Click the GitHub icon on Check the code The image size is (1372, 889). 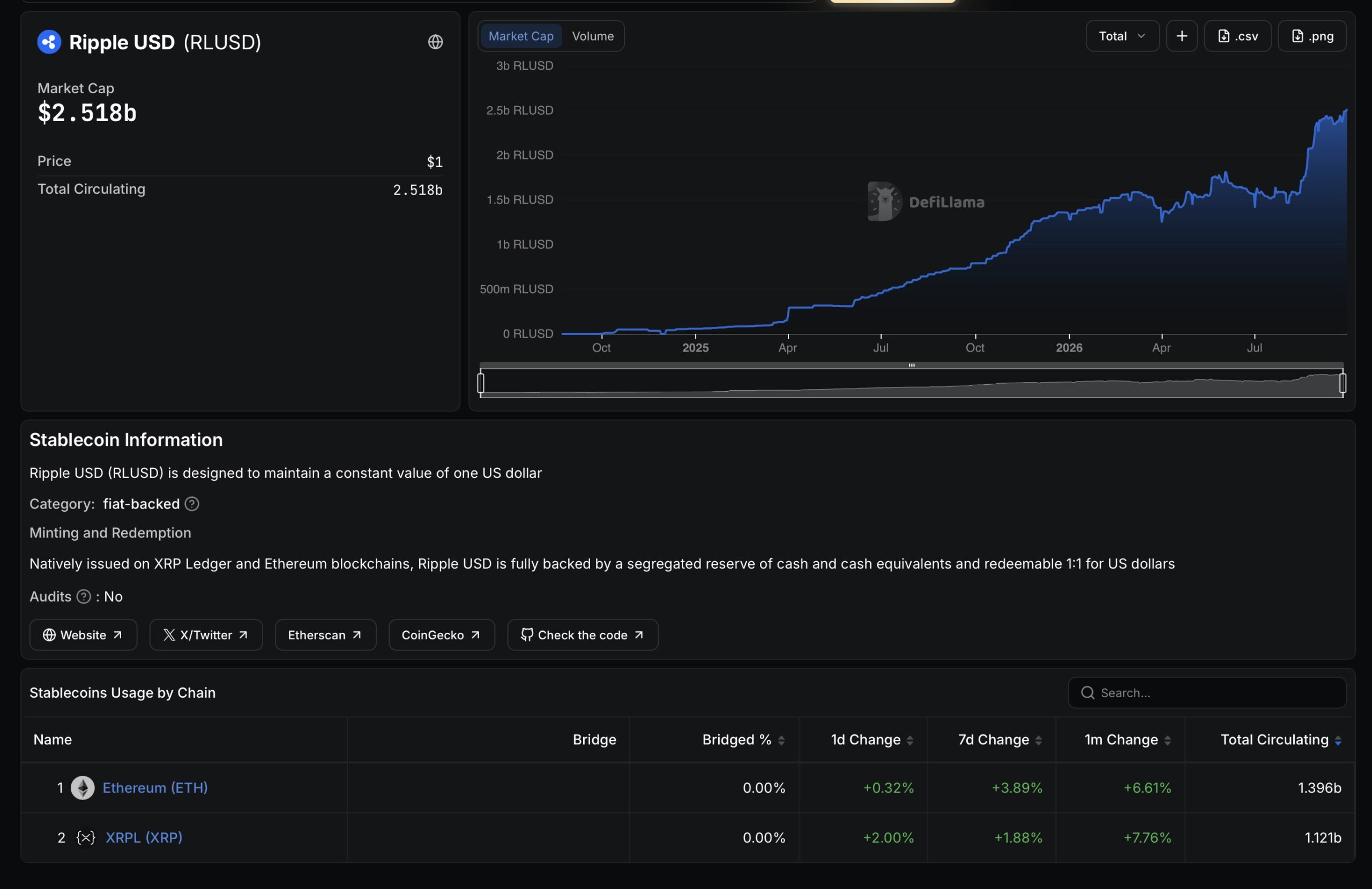[527, 635]
